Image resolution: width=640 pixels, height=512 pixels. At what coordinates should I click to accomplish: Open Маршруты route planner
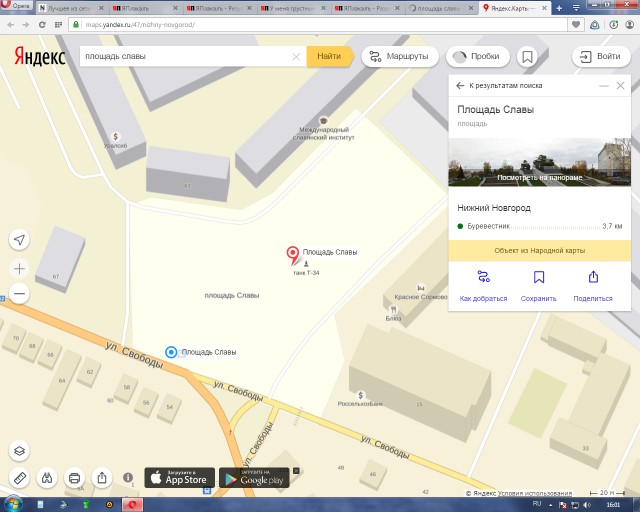pyautogui.click(x=400, y=56)
